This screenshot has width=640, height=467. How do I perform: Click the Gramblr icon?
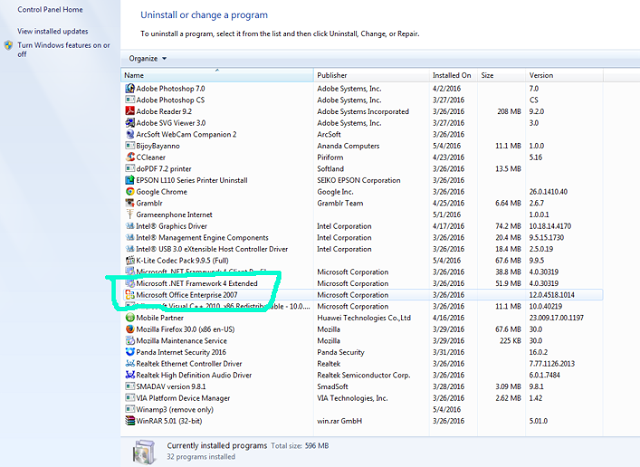[x=130, y=203]
